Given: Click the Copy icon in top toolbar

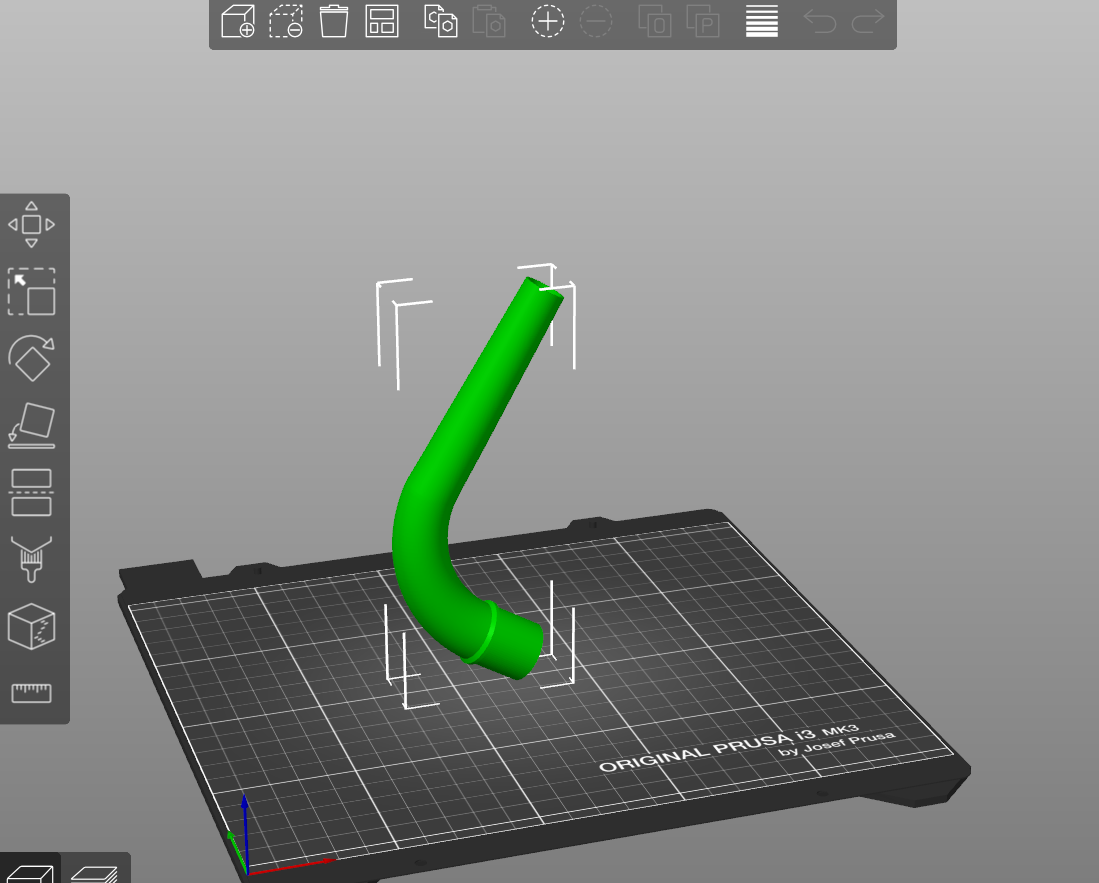Looking at the screenshot, I should (441, 21).
